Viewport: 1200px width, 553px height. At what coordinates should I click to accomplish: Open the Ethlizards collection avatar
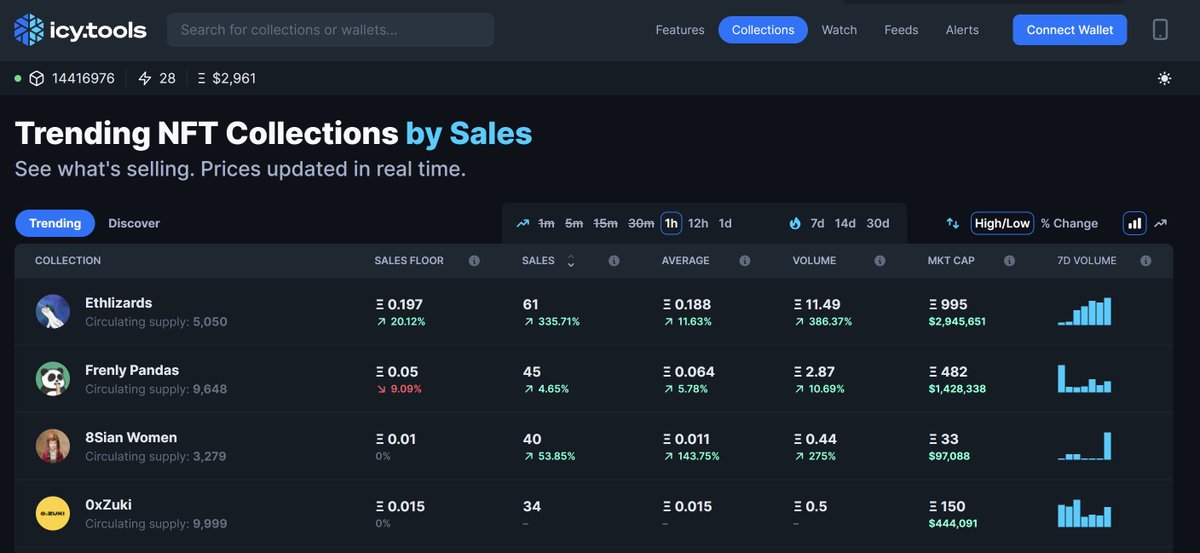coord(53,312)
